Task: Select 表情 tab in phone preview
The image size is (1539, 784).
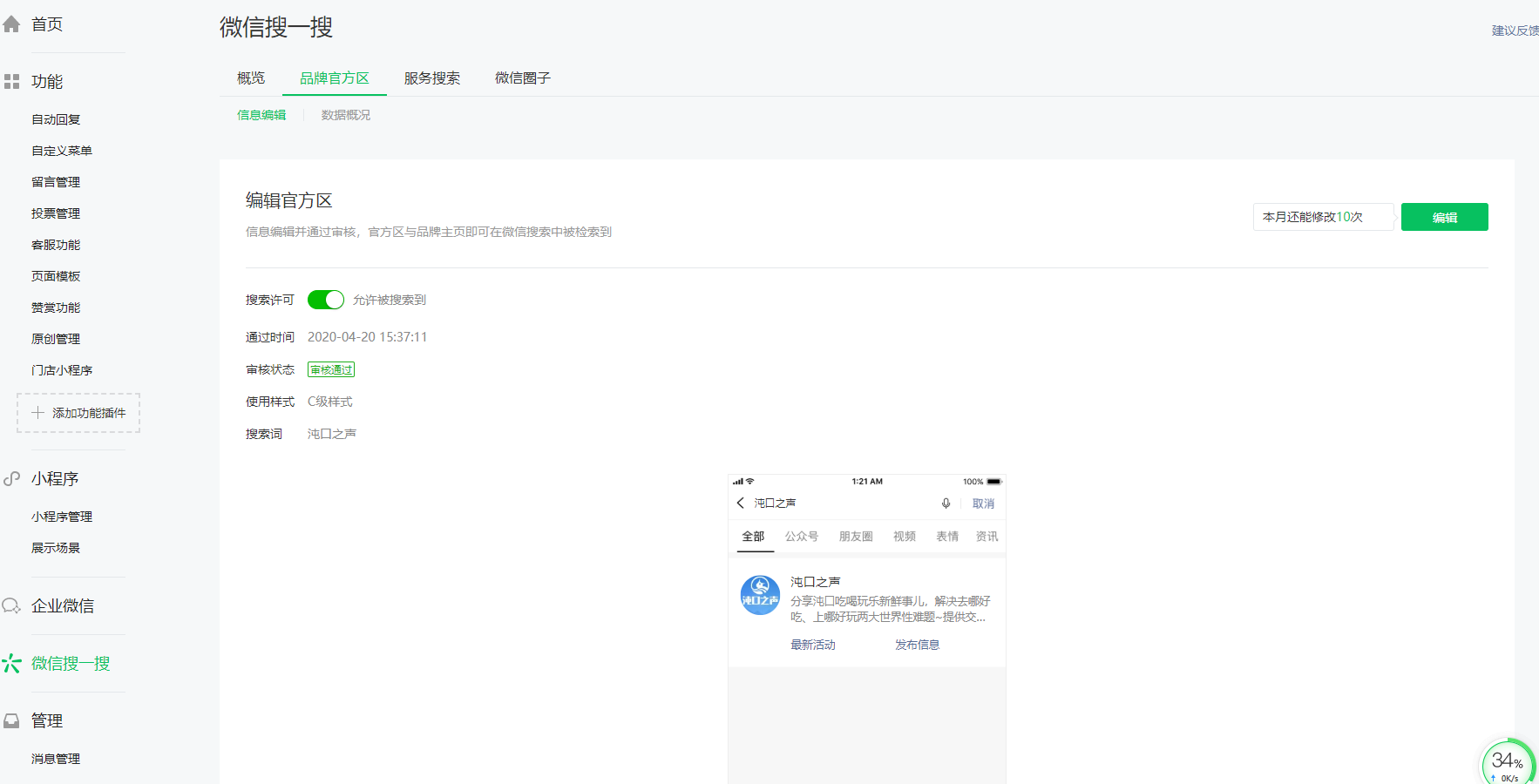Action: pos(947,537)
